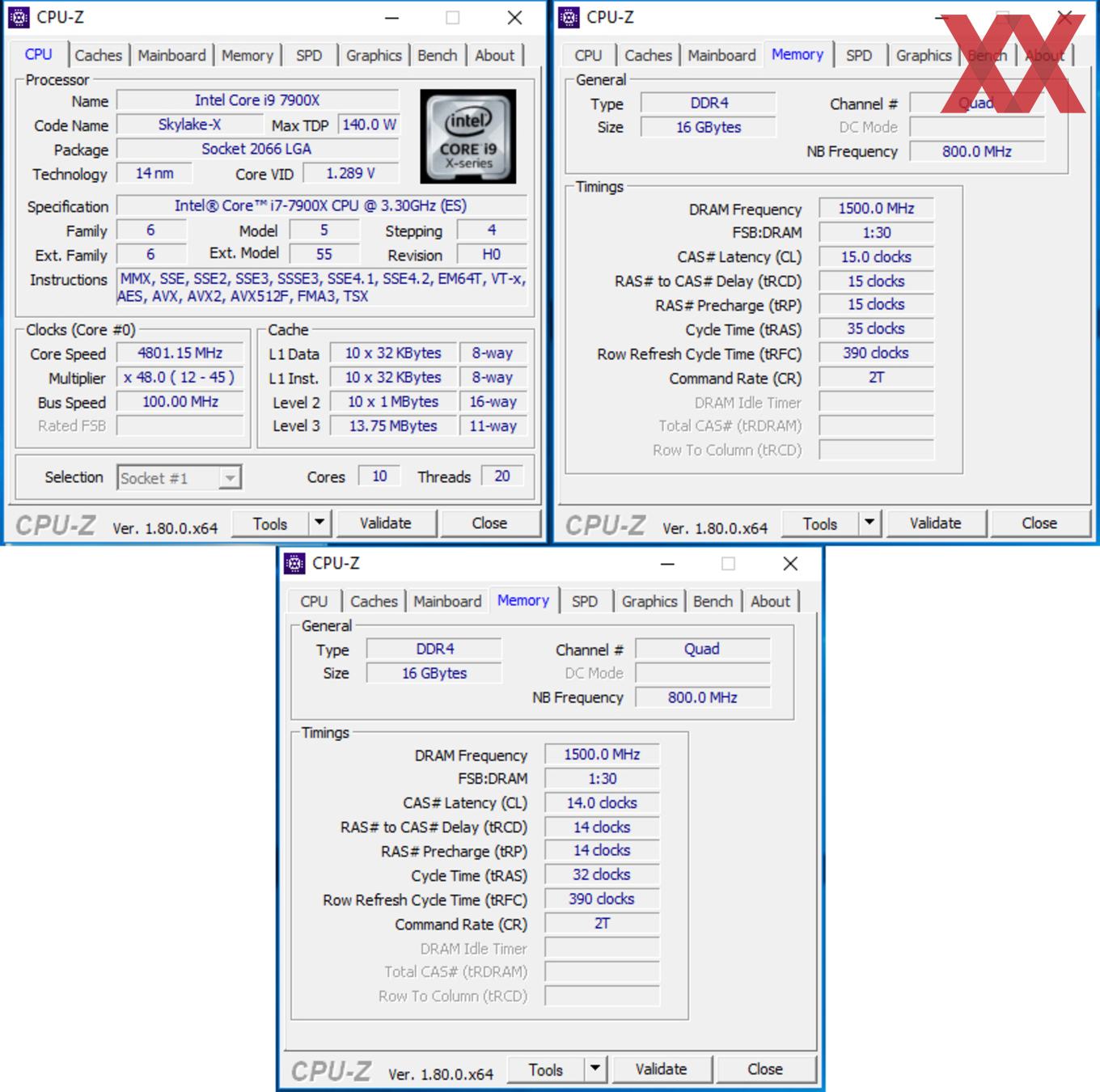Open Graphics tab in top-right window
The image size is (1100, 1092).
coord(924,55)
